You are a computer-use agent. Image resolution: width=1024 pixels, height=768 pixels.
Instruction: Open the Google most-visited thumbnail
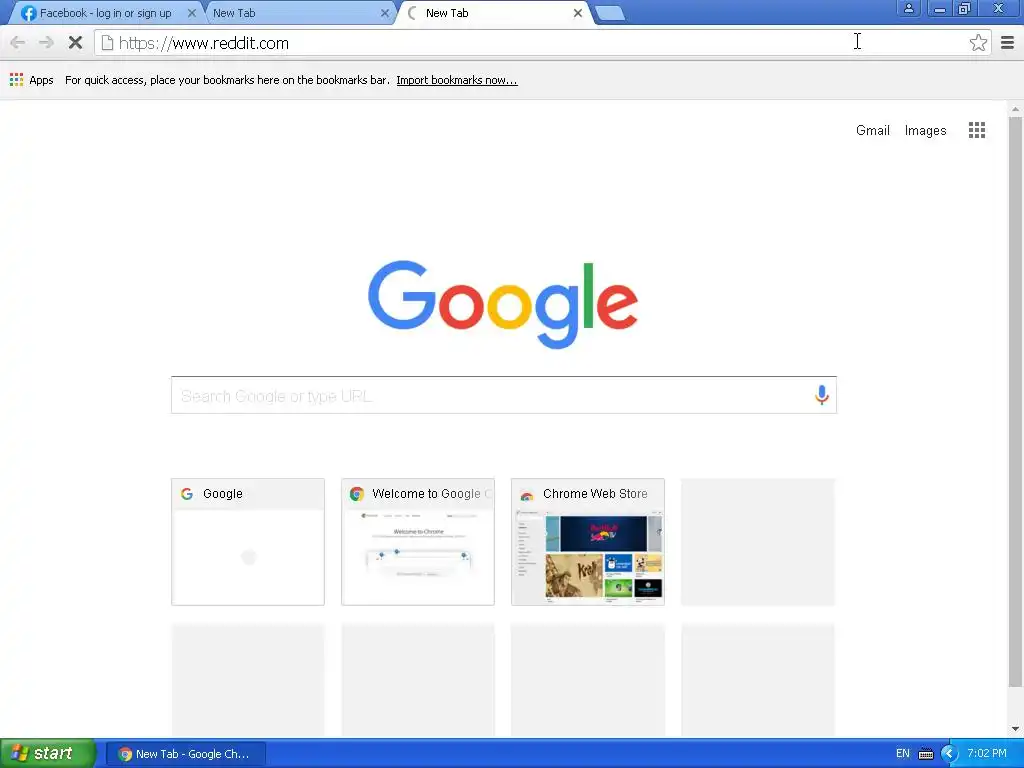[248, 542]
